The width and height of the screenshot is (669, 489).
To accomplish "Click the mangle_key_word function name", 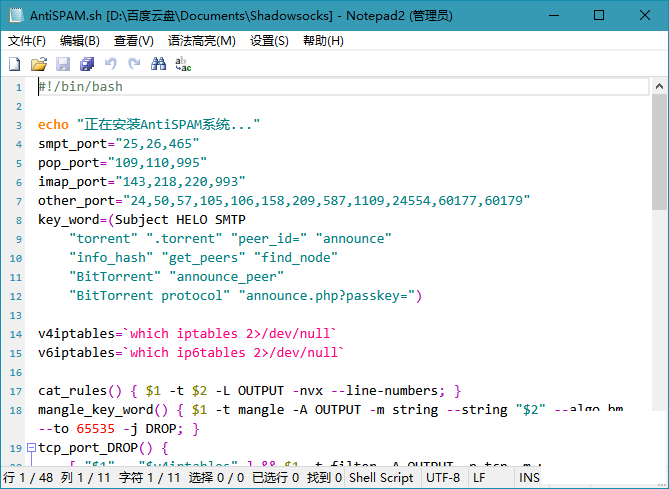I will click(96, 410).
